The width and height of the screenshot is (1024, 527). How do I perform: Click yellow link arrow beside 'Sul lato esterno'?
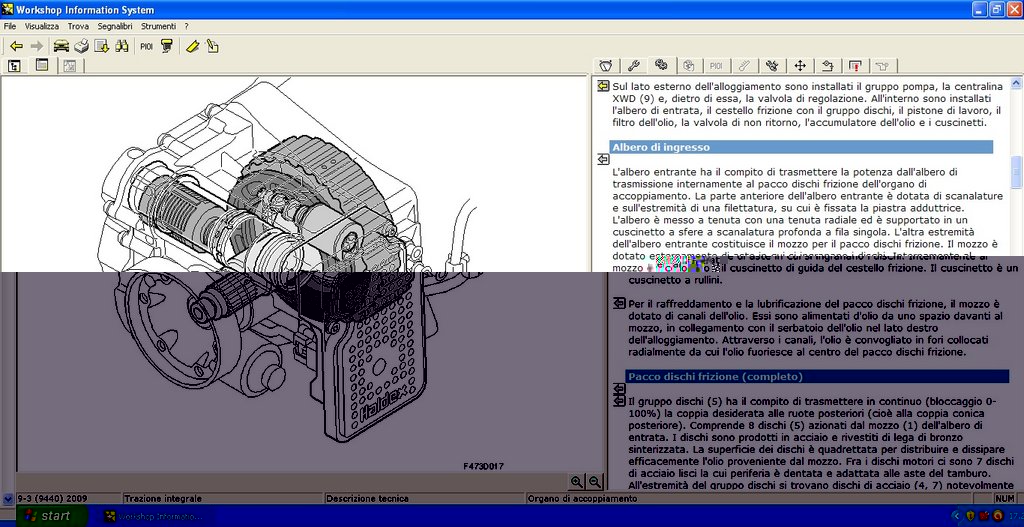click(603, 86)
